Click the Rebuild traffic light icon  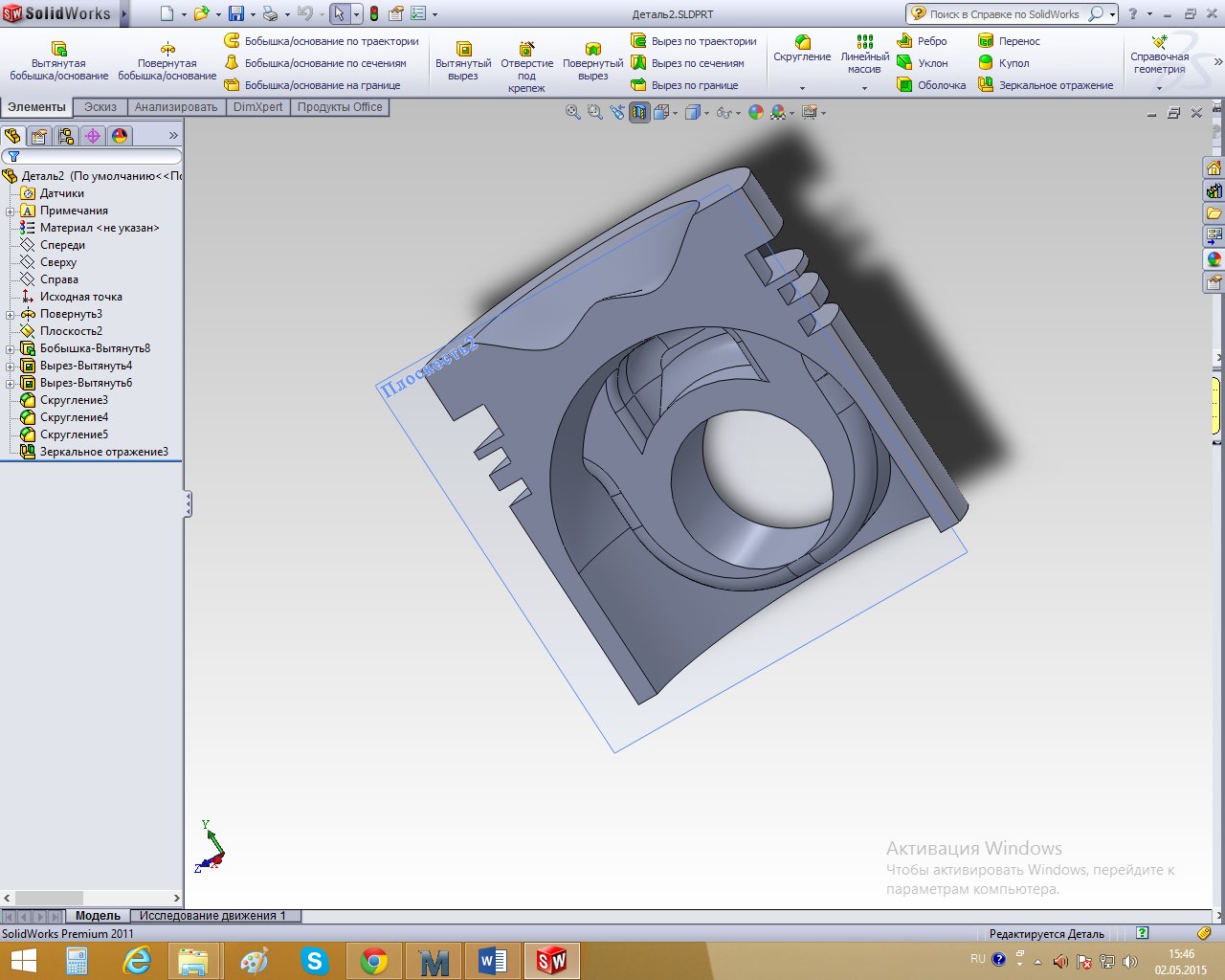coord(374,13)
